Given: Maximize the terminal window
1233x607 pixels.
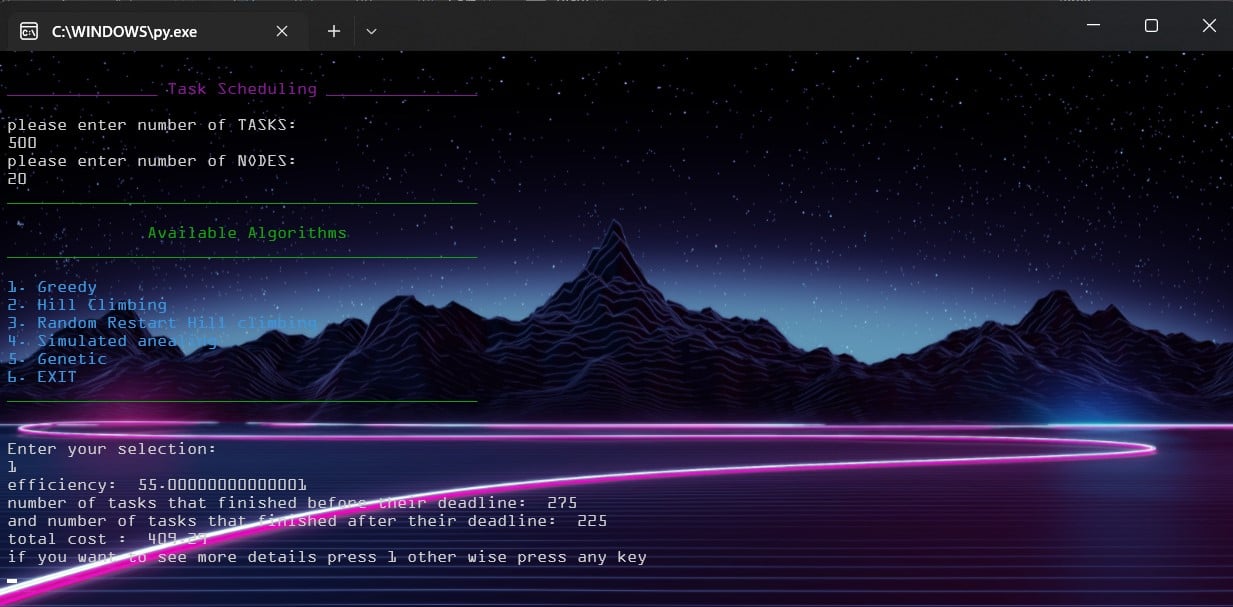Looking at the screenshot, I should click(1151, 26).
